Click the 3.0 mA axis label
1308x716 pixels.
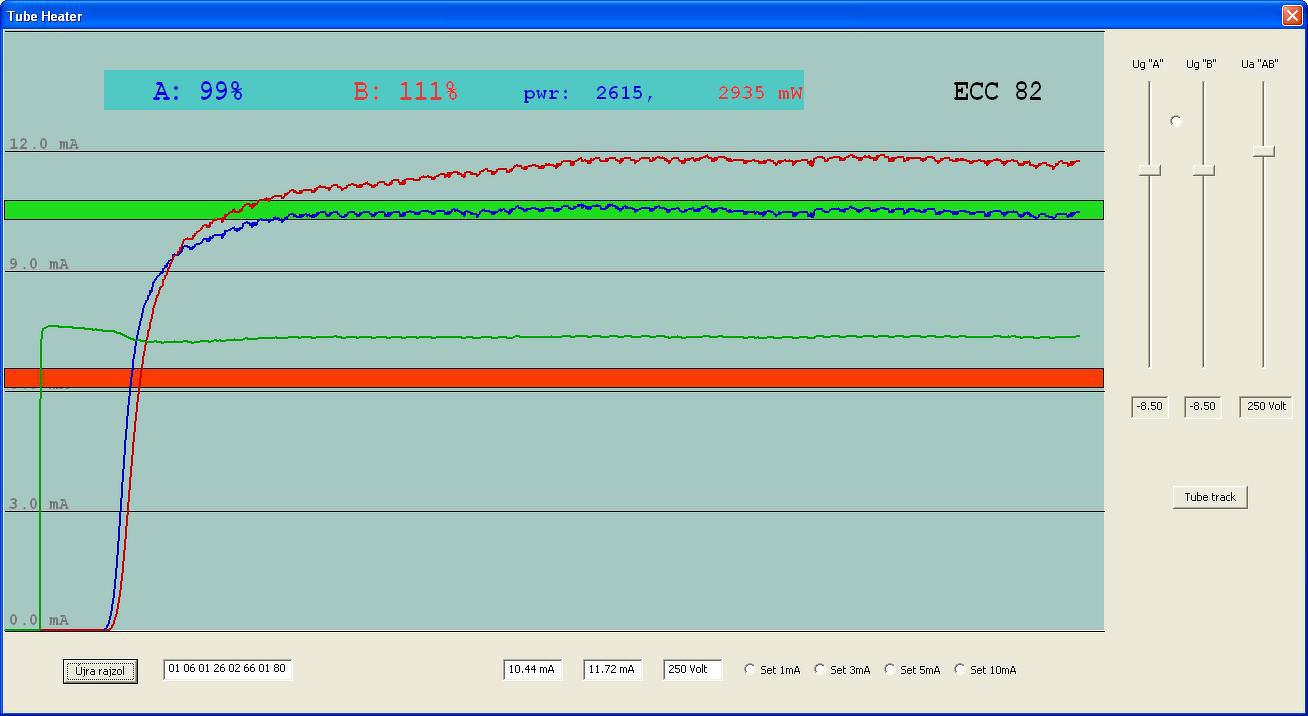pyautogui.click(x=39, y=504)
